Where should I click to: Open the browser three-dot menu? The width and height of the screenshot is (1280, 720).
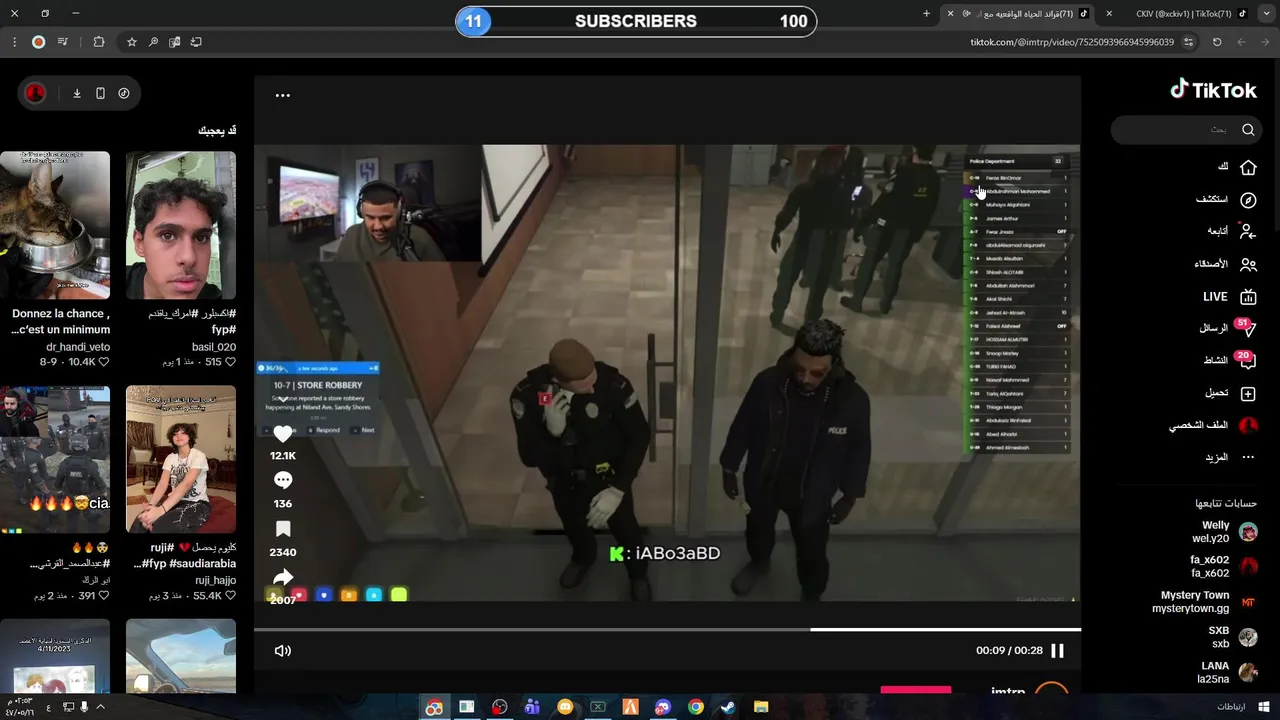pyautogui.click(x=14, y=42)
